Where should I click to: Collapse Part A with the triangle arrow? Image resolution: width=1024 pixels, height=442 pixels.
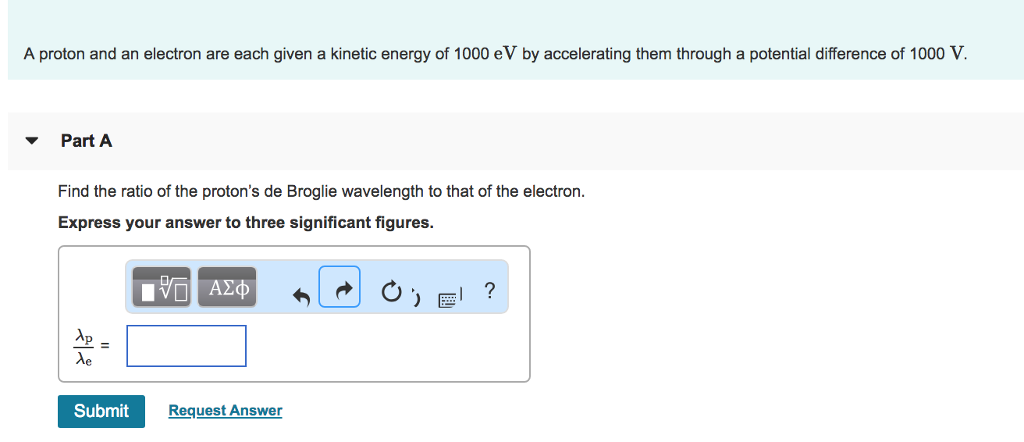32,142
